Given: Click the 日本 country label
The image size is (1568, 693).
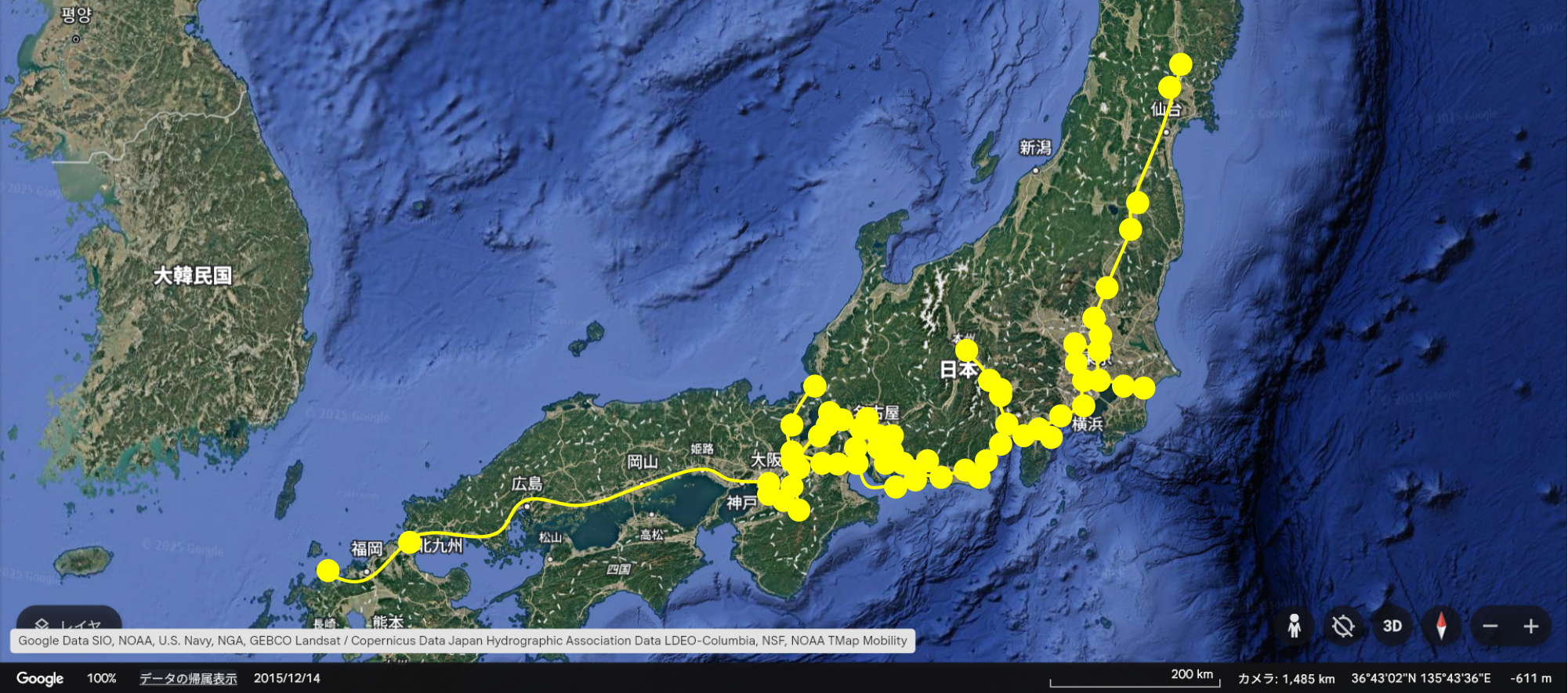Looking at the screenshot, I should point(959,369).
